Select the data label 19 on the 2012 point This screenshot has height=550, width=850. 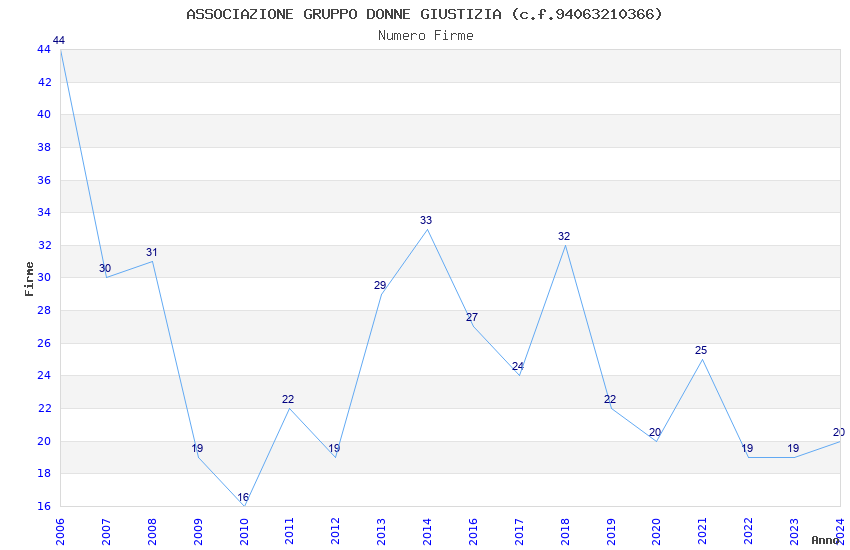334,448
